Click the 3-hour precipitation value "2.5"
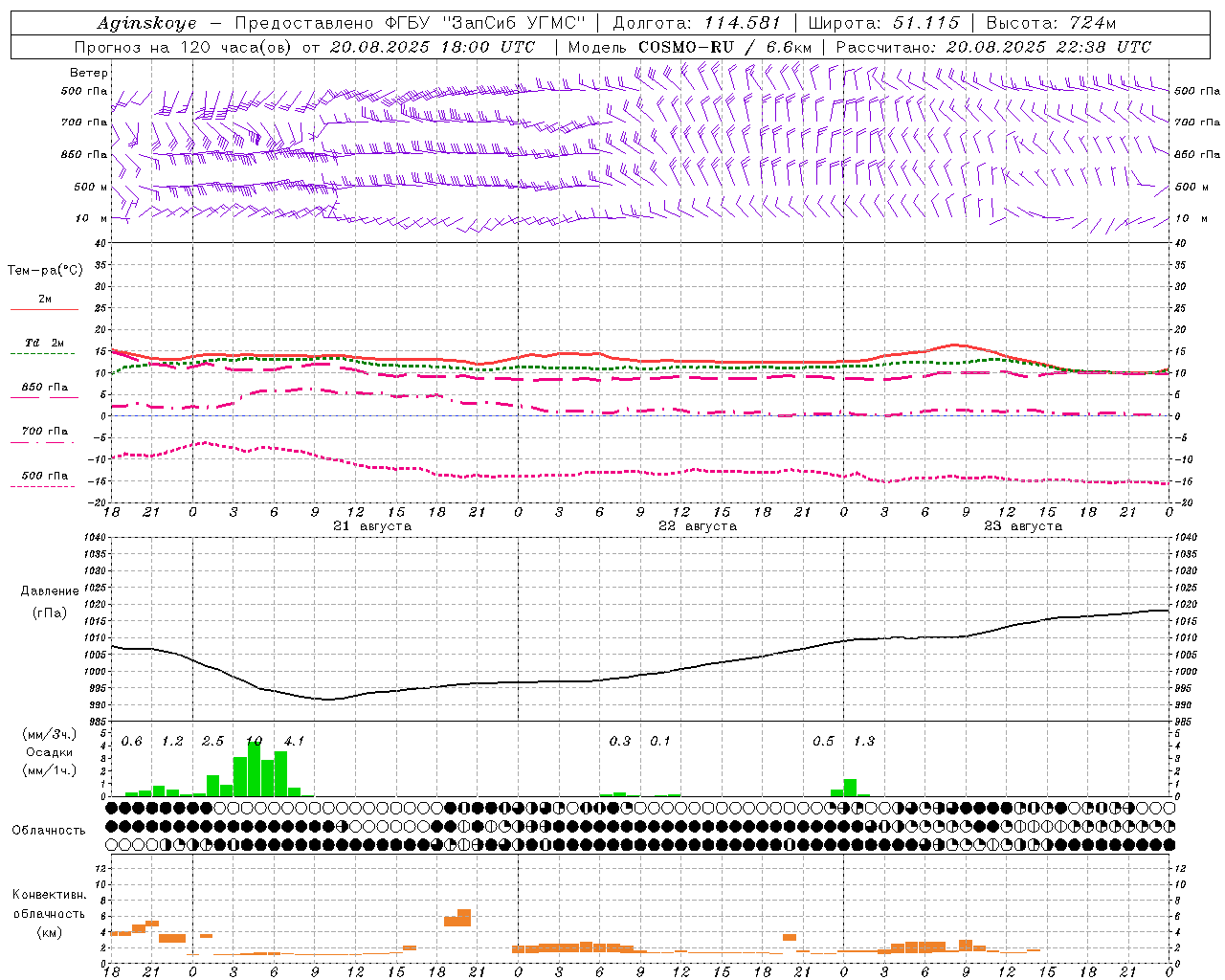This screenshot has width=1225, height=980. tap(213, 742)
